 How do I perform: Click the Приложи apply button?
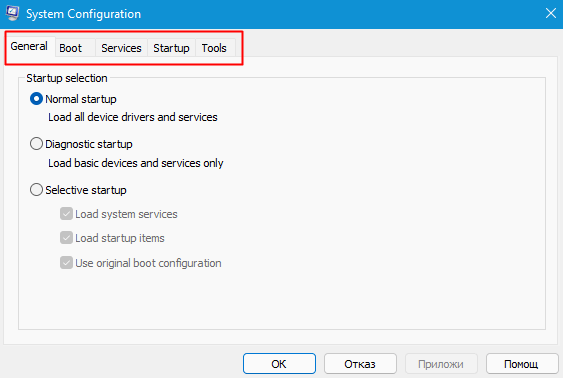(441, 364)
